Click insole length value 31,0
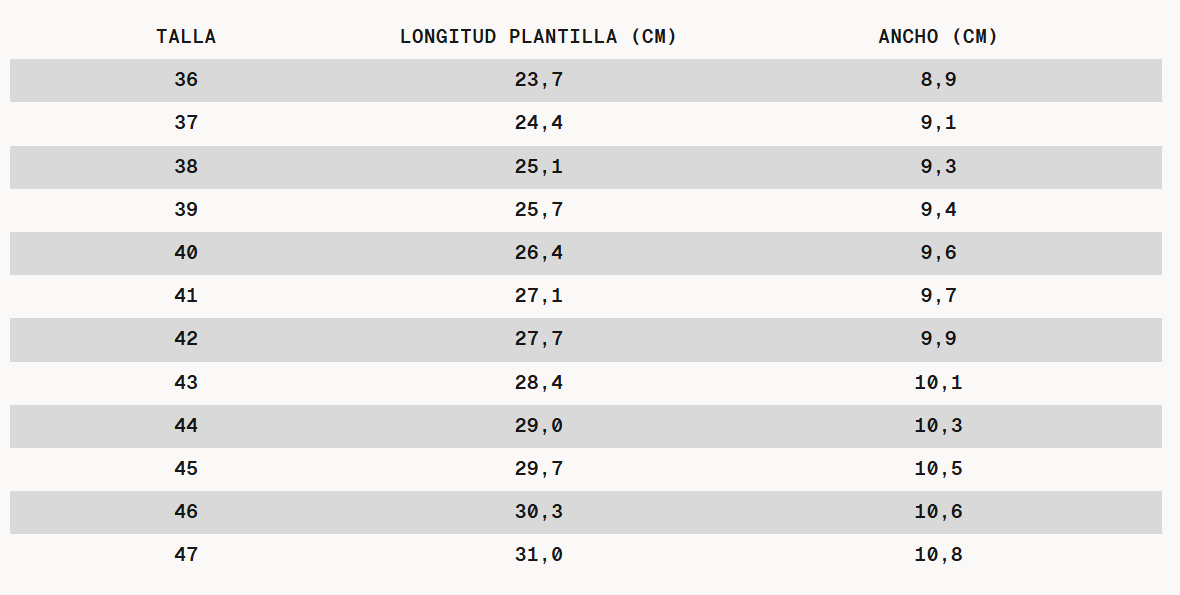The image size is (1180, 595). pos(538,555)
